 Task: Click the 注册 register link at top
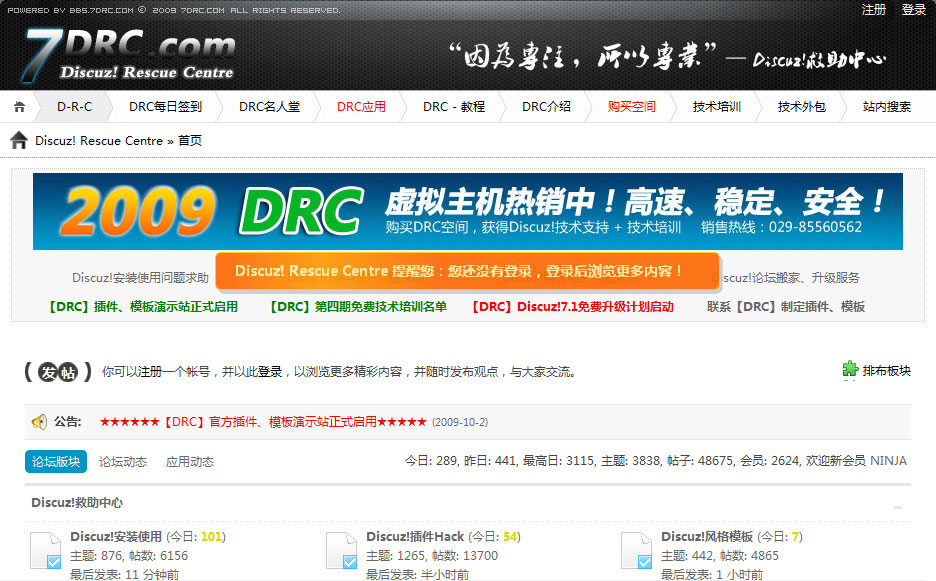[x=874, y=10]
